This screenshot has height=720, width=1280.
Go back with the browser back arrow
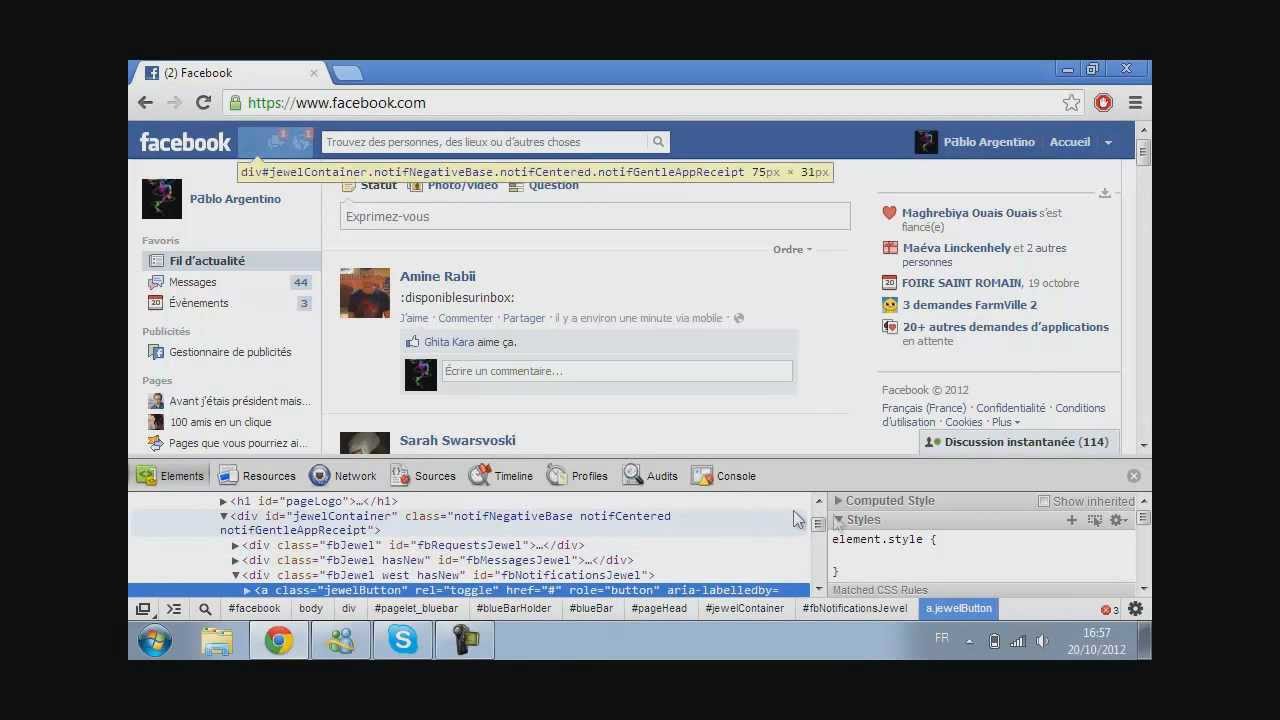[146, 103]
